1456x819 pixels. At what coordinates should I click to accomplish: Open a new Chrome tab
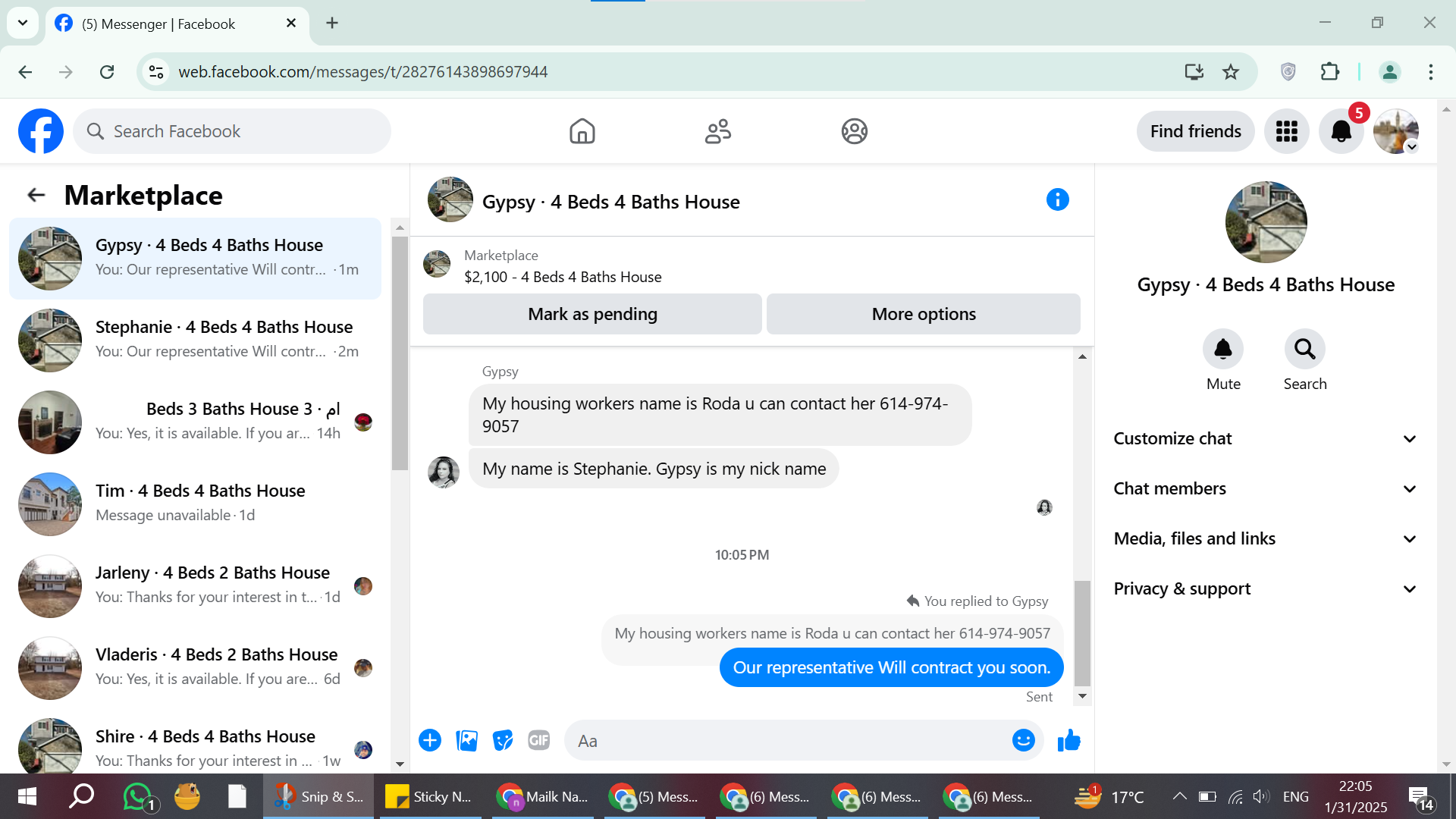pyautogui.click(x=332, y=23)
